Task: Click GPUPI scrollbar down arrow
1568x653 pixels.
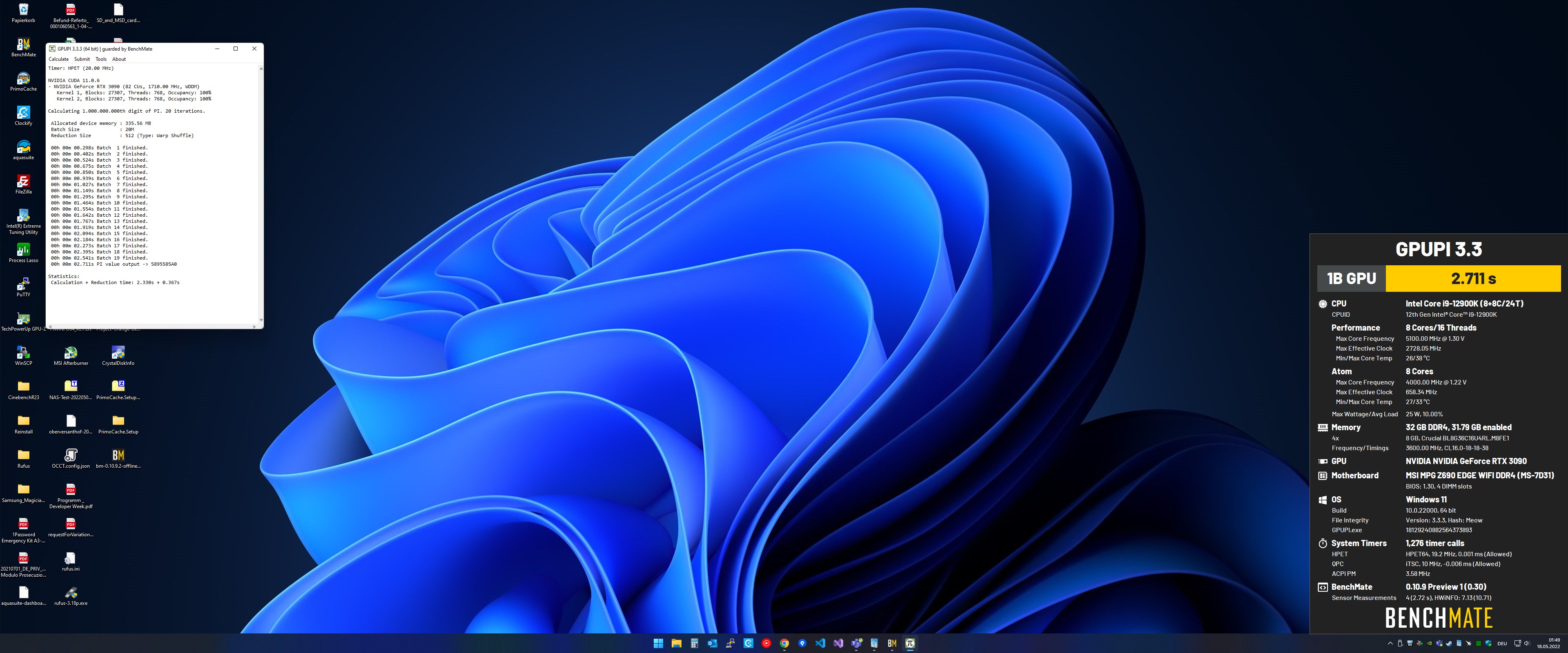Action: tap(261, 320)
